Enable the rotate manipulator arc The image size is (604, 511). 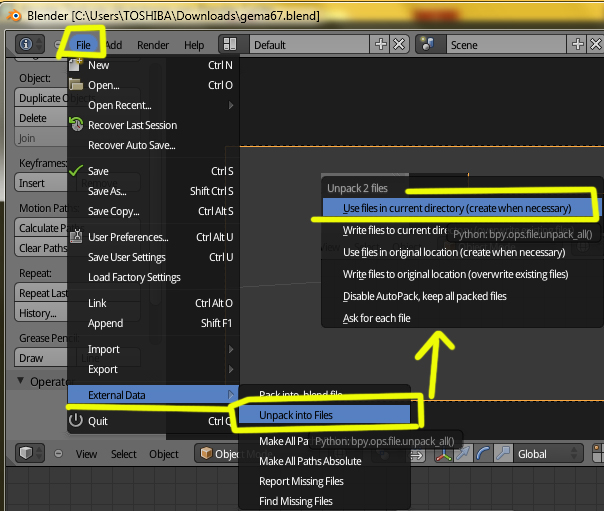(483, 454)
